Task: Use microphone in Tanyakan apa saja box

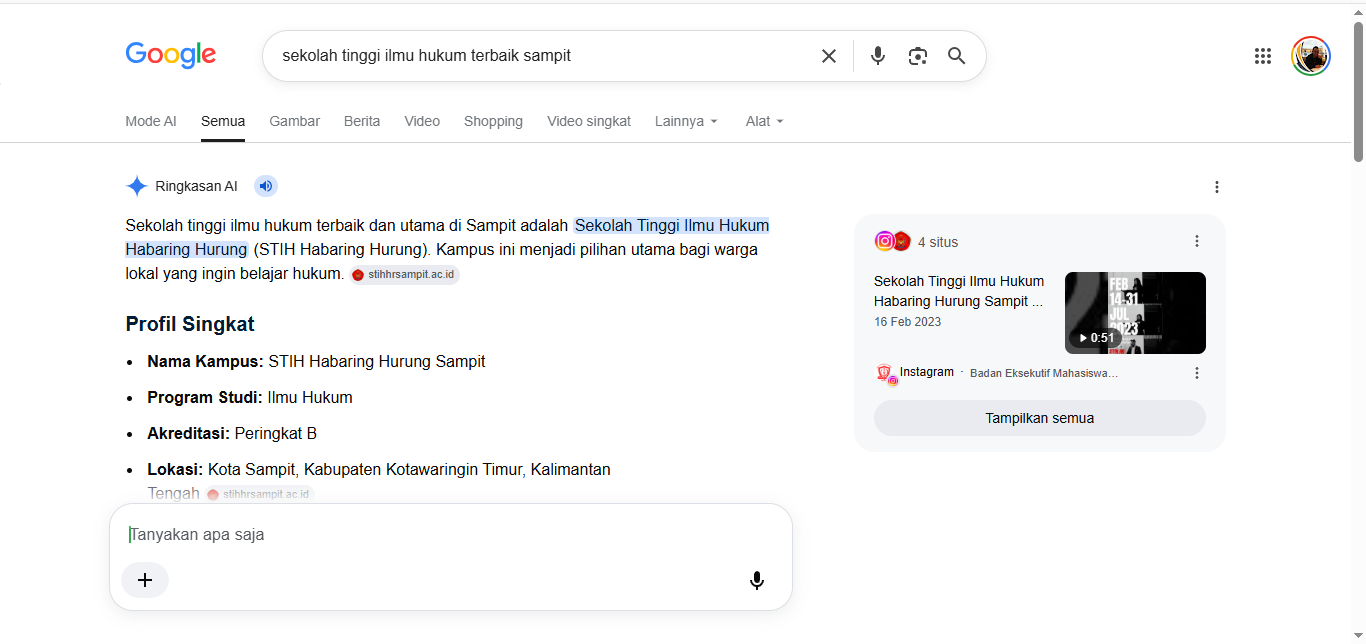Action: click(757, 580)
